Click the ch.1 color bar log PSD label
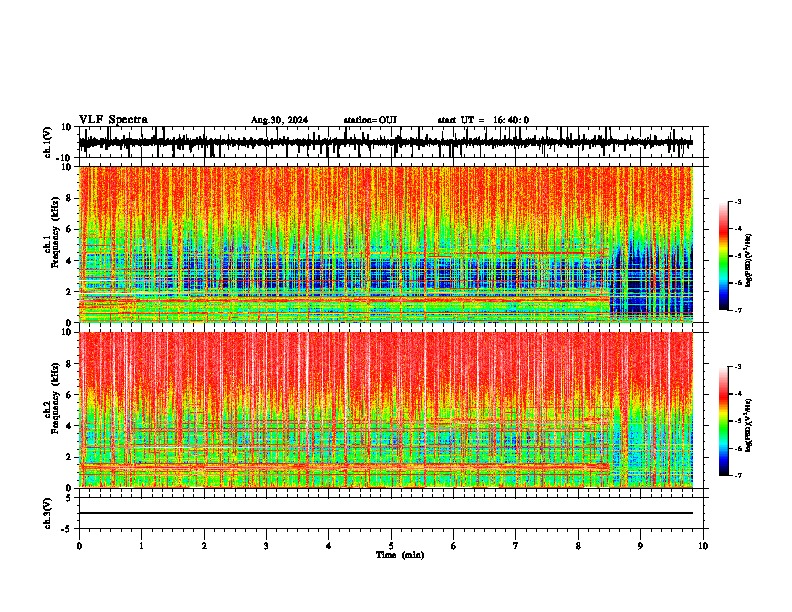The width and height of the screenshot is (792, 612). (749, 261)
